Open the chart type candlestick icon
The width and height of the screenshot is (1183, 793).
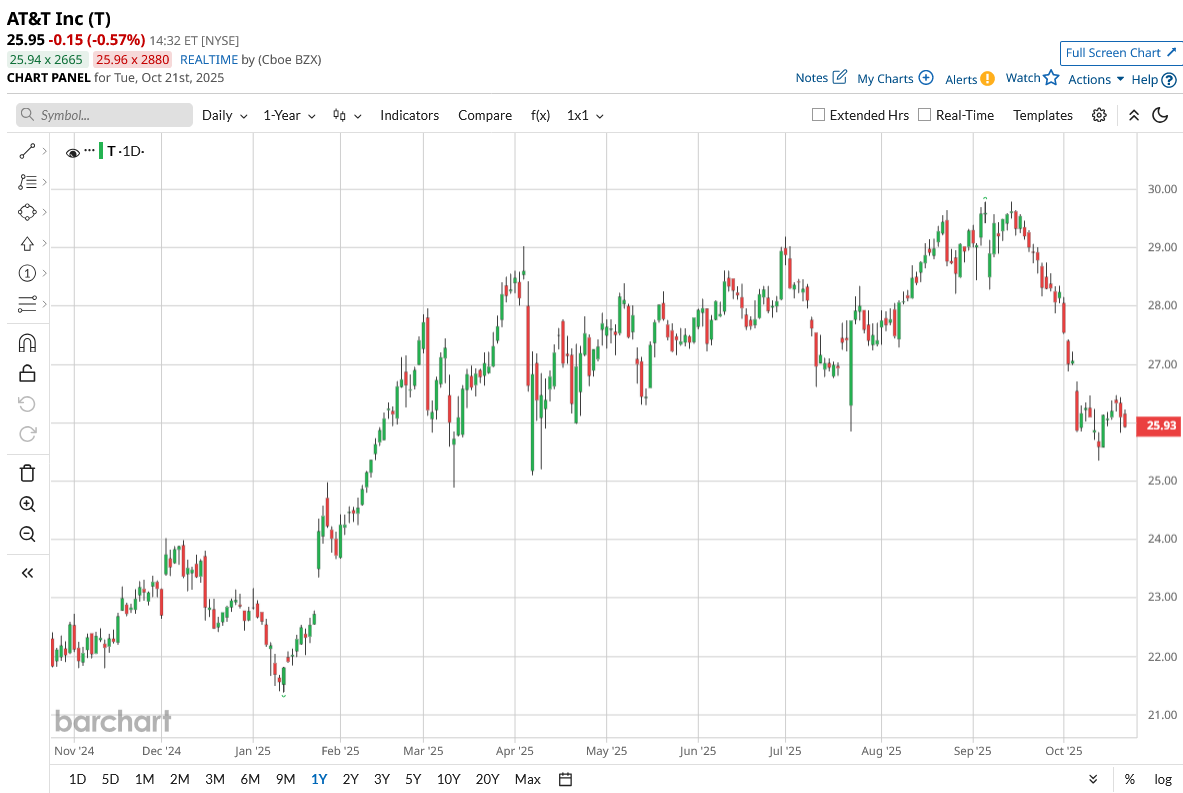tap(340, 115)
